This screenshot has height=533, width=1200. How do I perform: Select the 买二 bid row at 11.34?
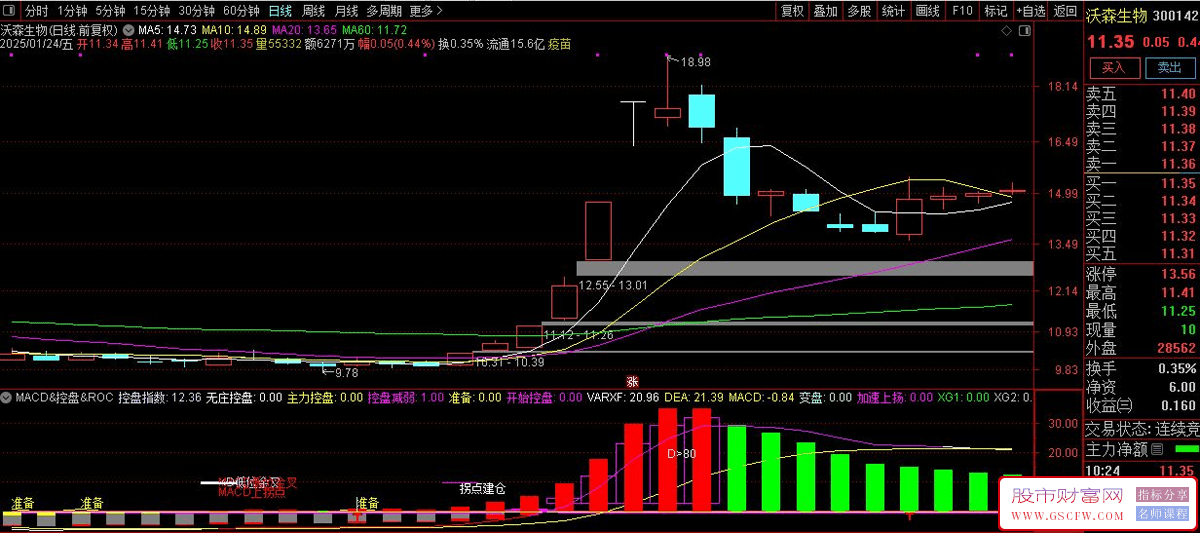click(1142, 201)
